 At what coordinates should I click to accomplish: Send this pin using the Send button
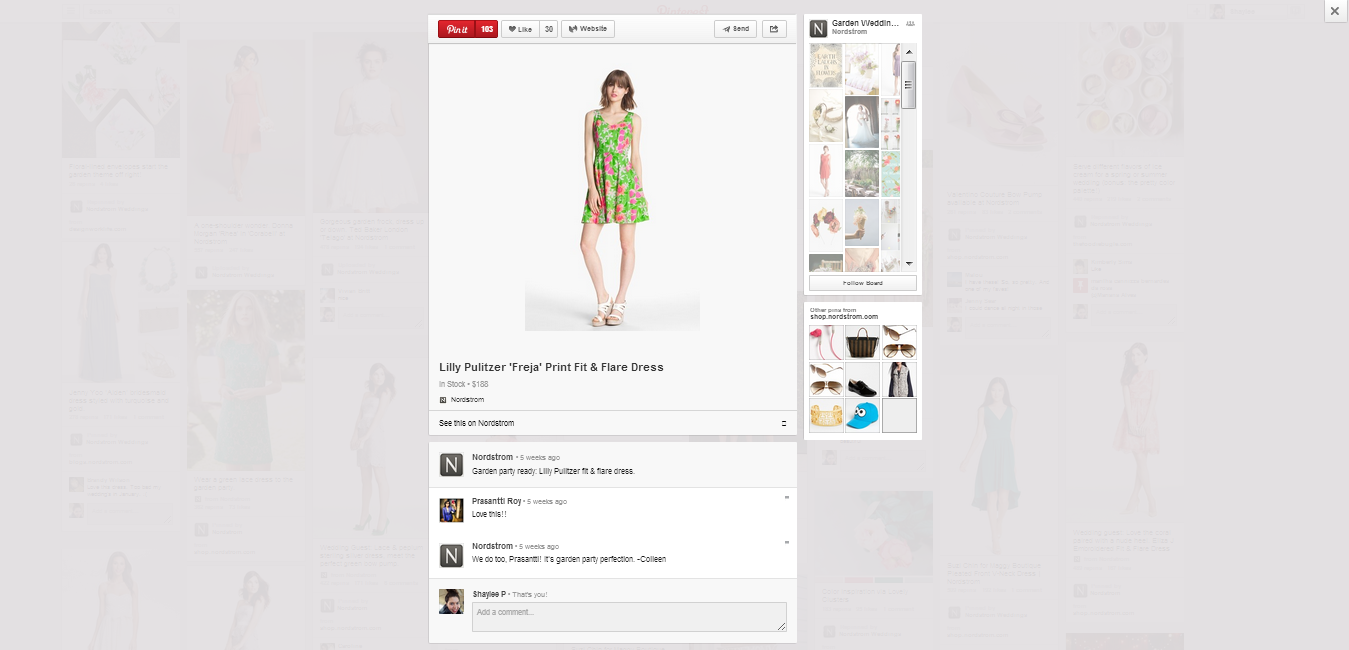[735, 29]
